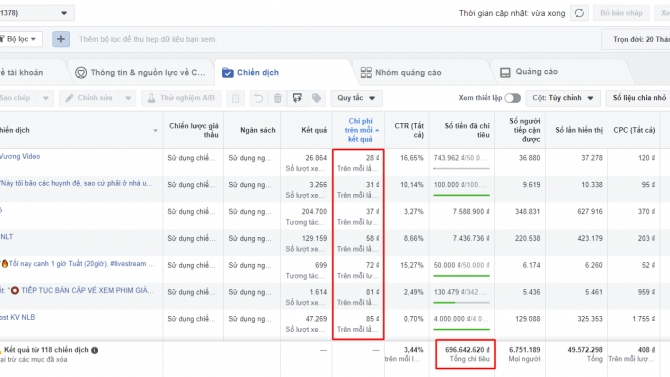
Task: Toggle the Xem thiết lập switch
Action: [x=512, y=98]
